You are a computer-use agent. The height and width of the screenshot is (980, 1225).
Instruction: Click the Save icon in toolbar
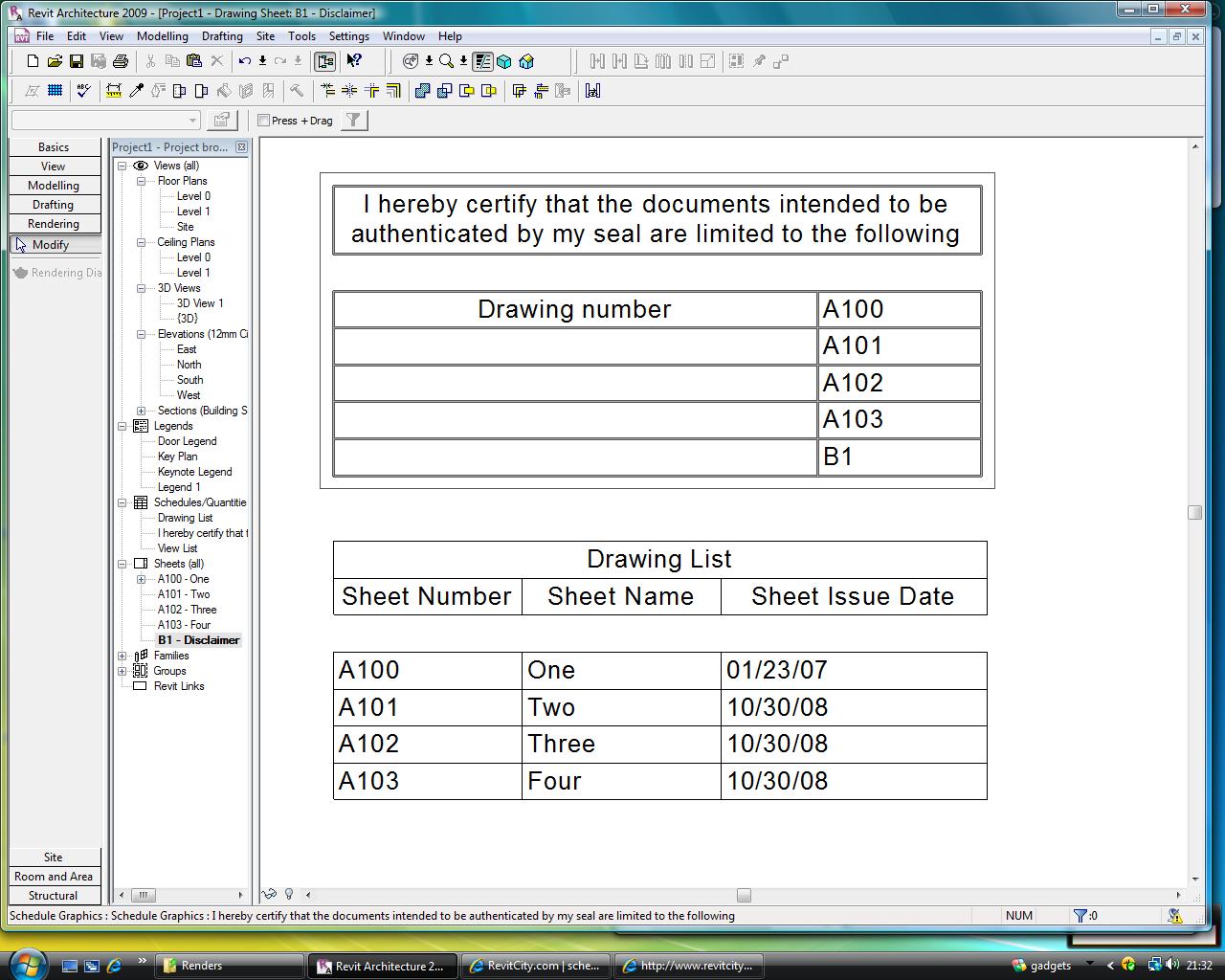tap(77, 61)
